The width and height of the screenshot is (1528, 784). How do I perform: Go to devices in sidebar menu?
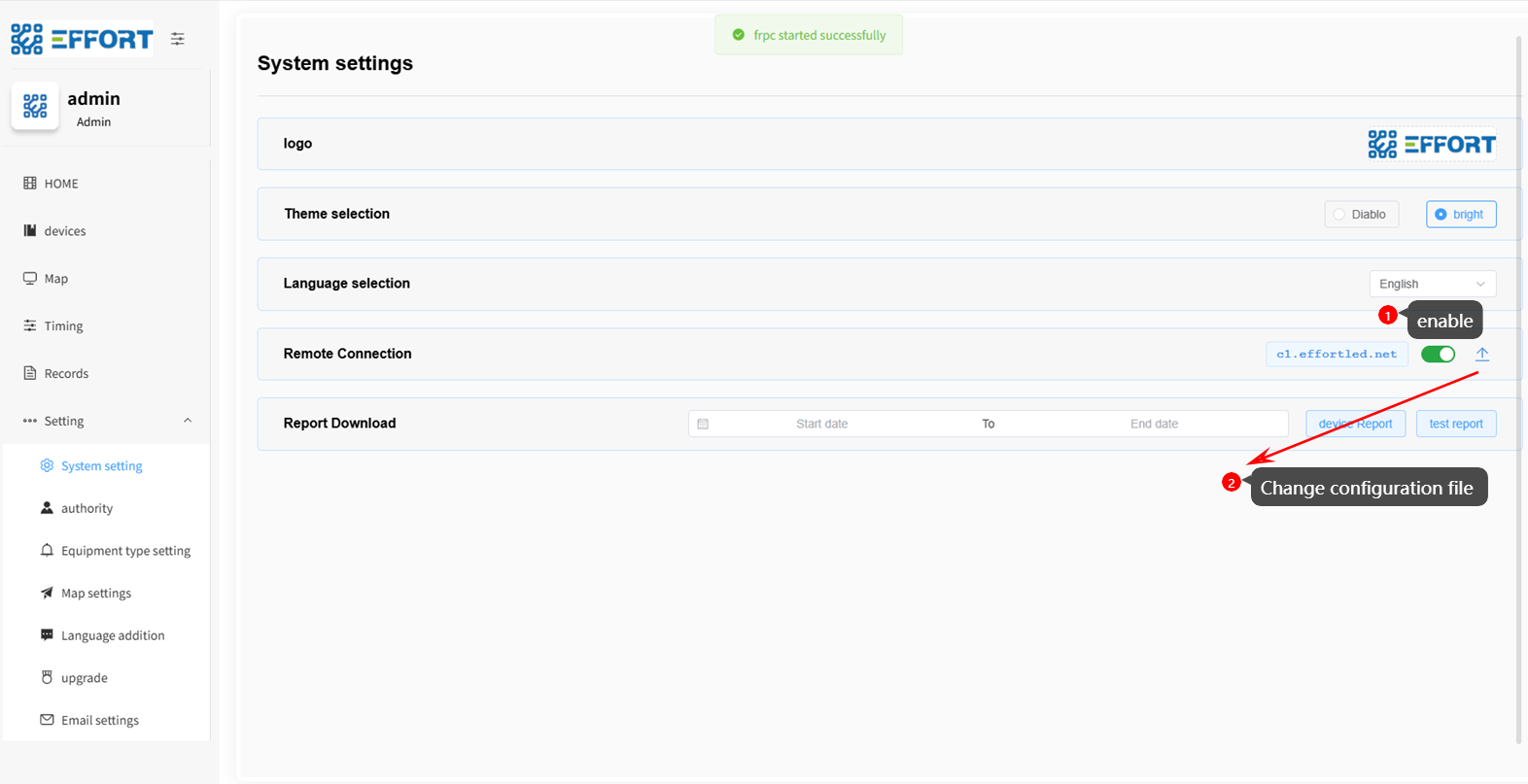click(64, 231)
